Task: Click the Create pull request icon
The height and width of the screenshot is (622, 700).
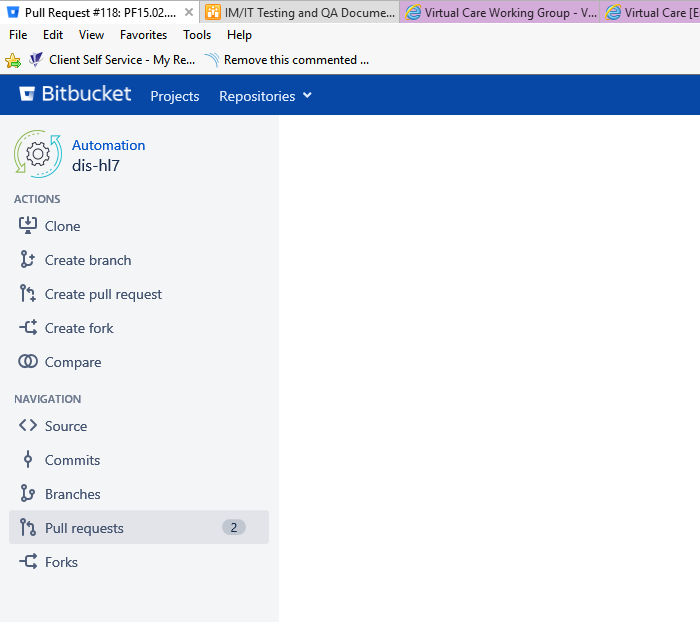Action: click(x=28, y=293)
